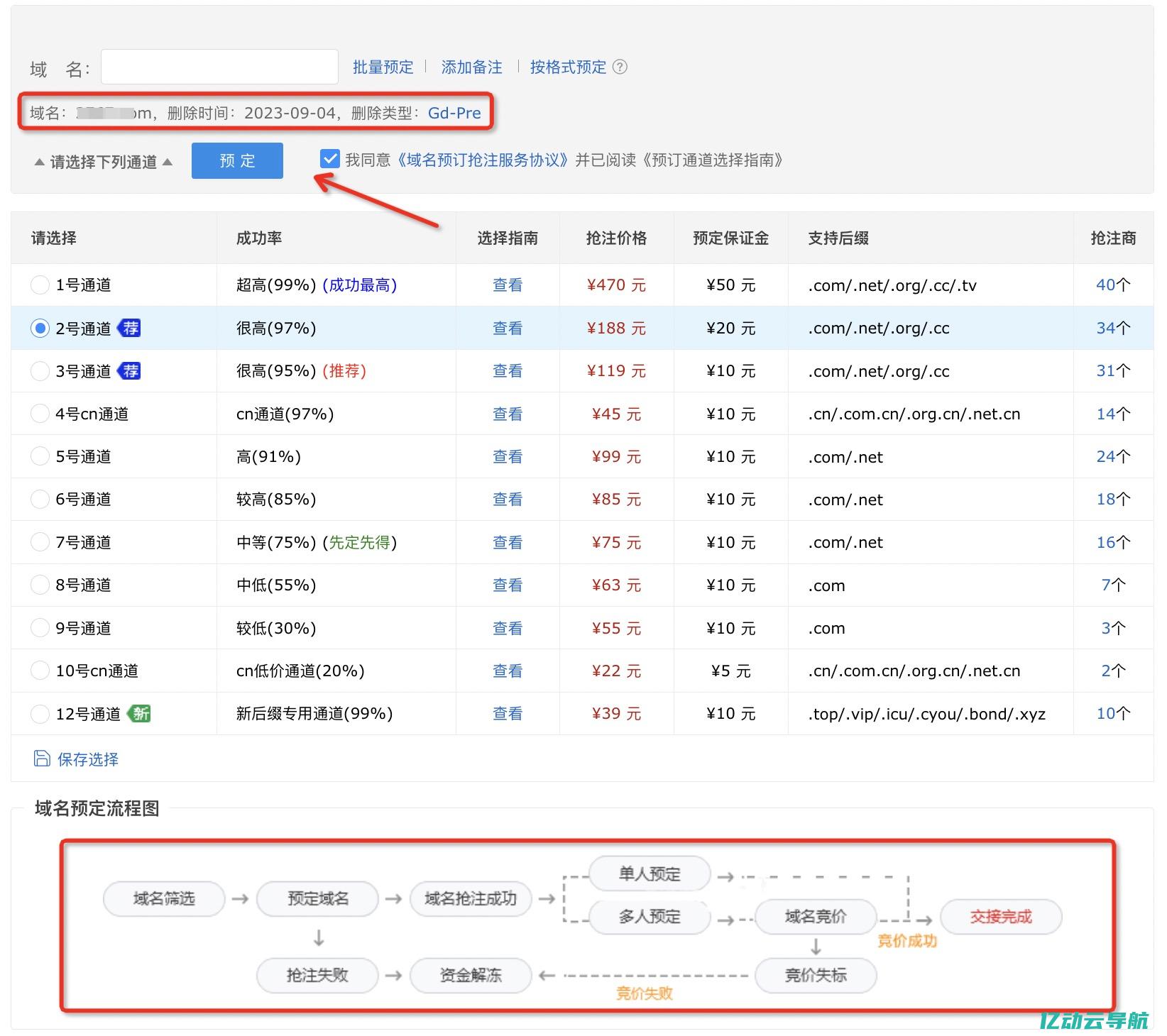Click the save icon beside 保存选择
This screenshot has height=1036, width=1167.
coord(42,759)
